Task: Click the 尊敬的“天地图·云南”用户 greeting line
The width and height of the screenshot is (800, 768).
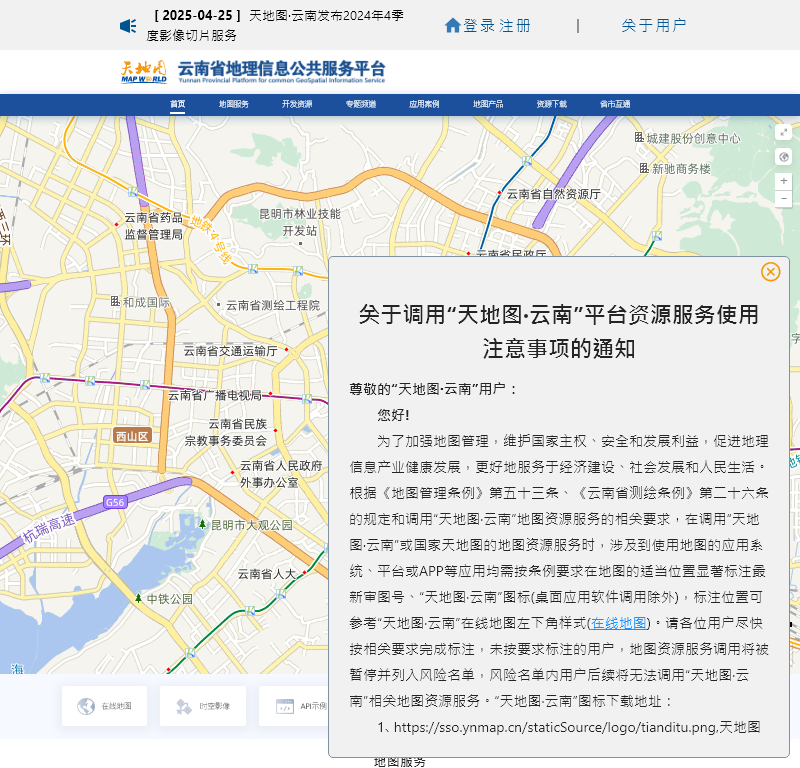Action: [x=433, y=389]
